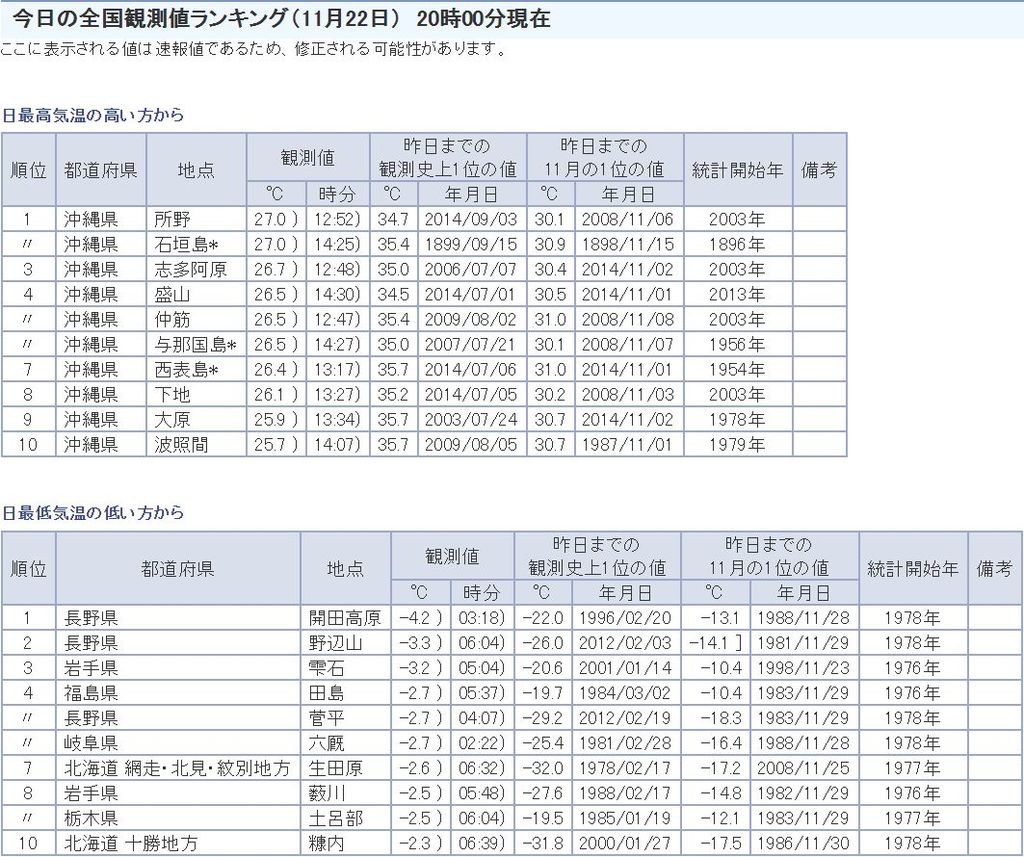Click prefecture cell 北海道 網走・北見・紋別地方
Image resolution: width=1024 pixels, height=857 pixels.
(x=178, y=768)
